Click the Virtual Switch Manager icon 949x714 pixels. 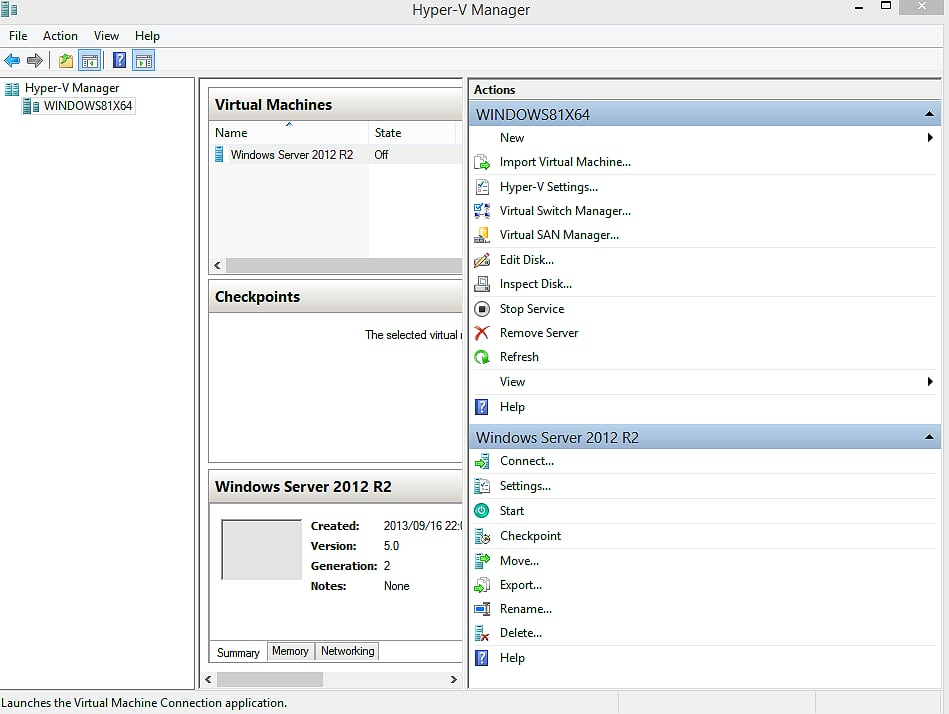coord(482,211)
